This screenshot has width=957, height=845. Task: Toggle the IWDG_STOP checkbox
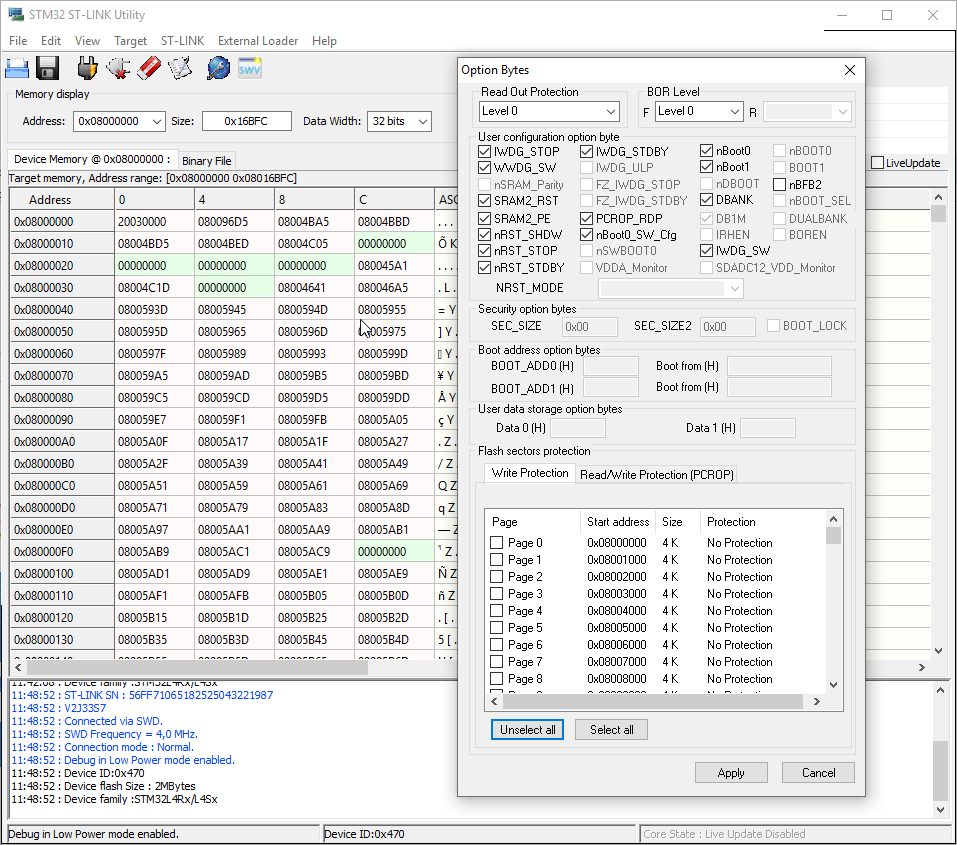tap(485, 151)
